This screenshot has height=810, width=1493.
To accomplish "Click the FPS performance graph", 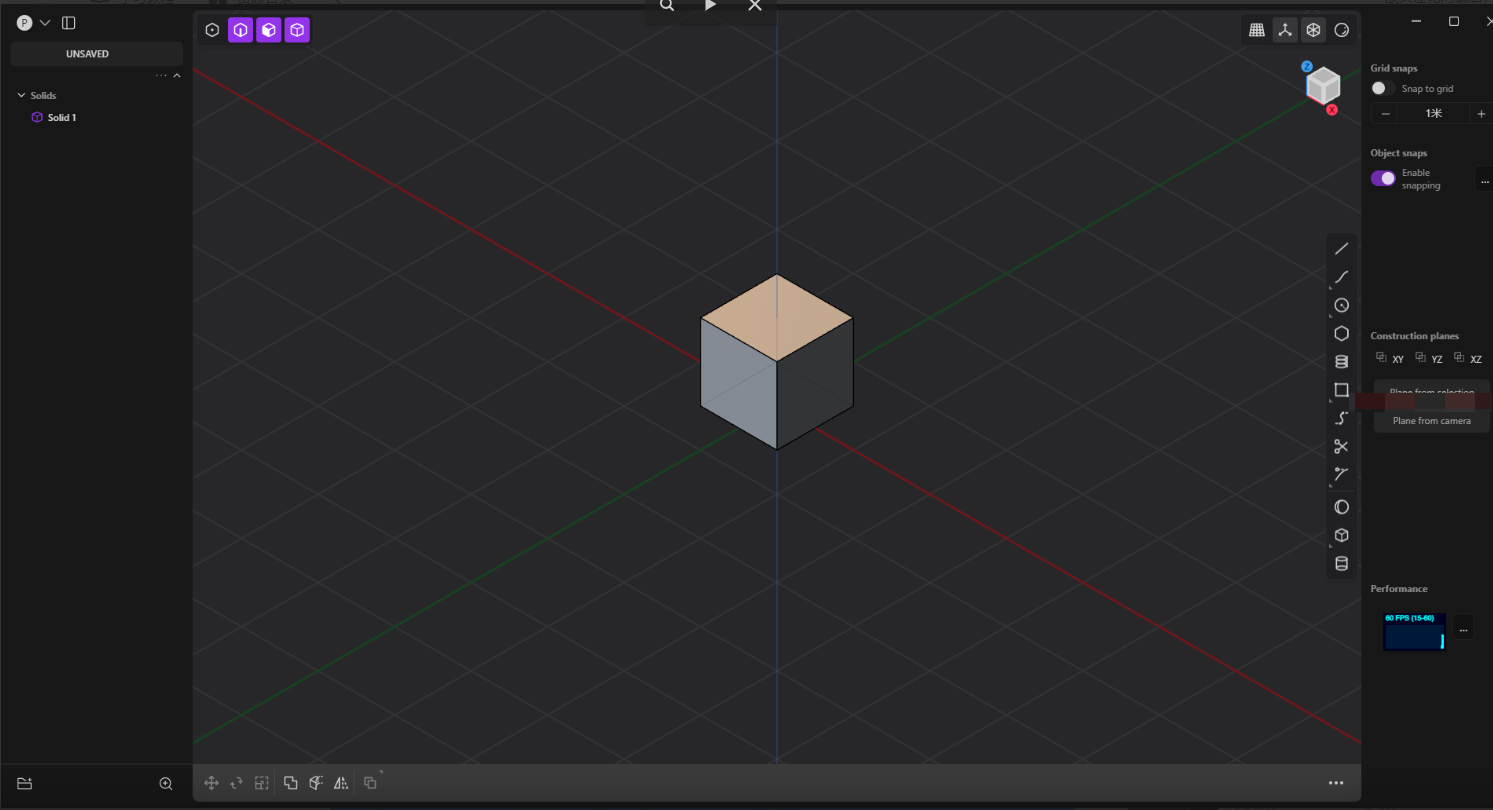I will (x=1414, y=632).
